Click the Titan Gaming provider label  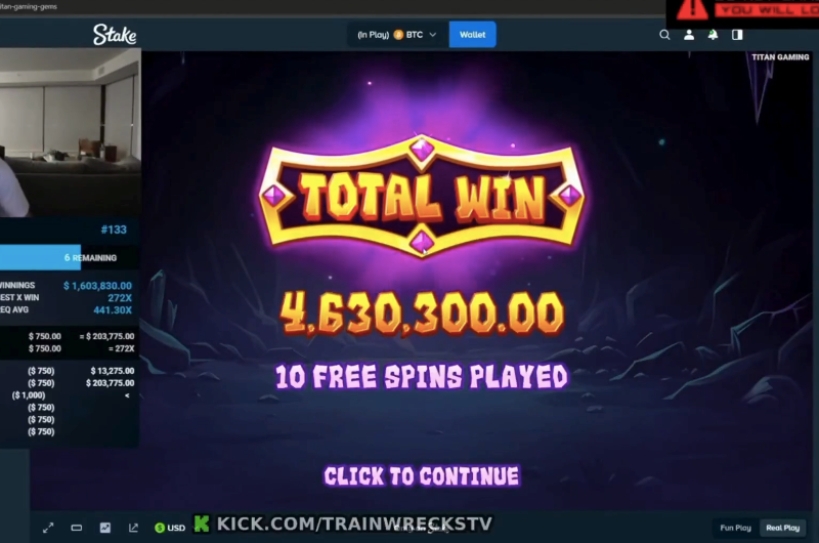(780, 57)
